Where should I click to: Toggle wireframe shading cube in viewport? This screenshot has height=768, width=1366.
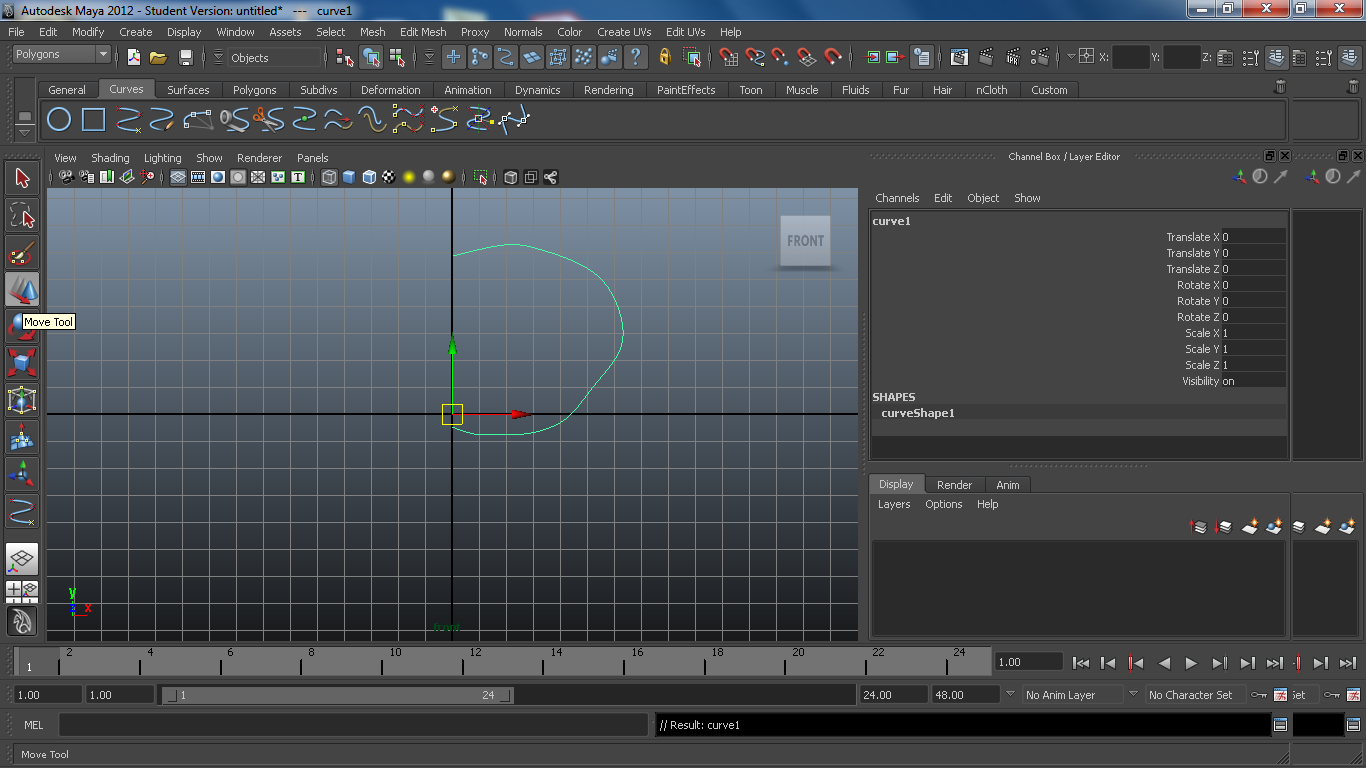[x=329, y=177]
